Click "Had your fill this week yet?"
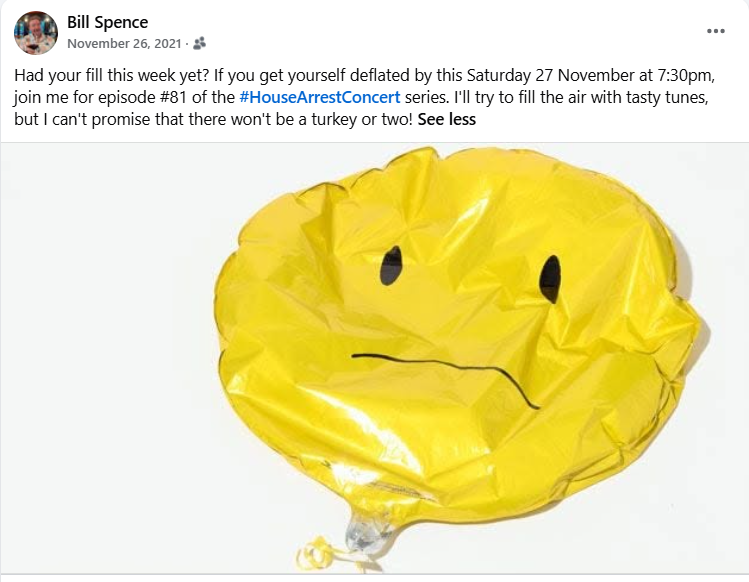749x582 pixels. coord(112,75)
